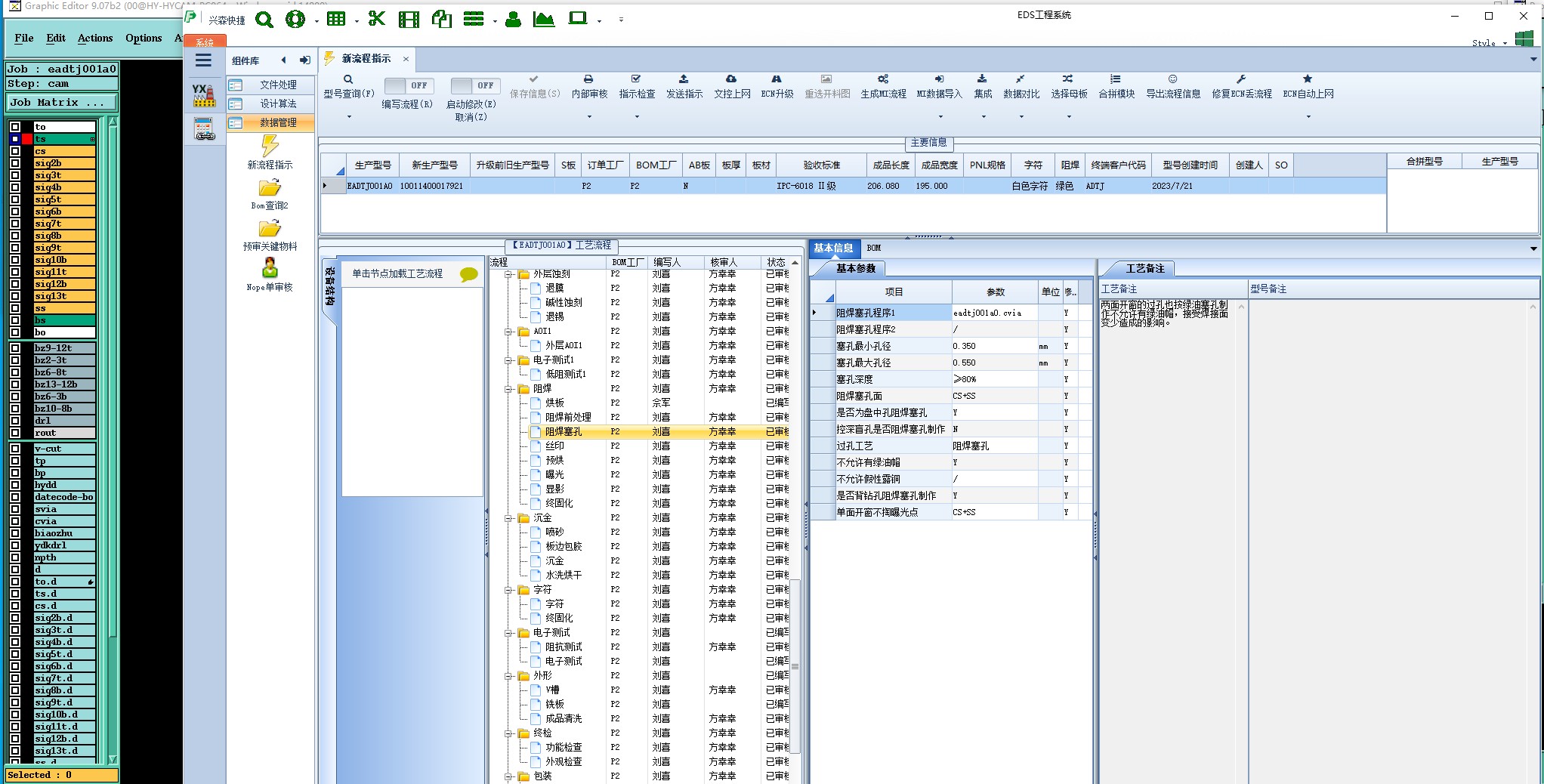Click the 组件库 pin arrow icon
Viewport: 1544px width, 784px height.
tap(304, 60)
